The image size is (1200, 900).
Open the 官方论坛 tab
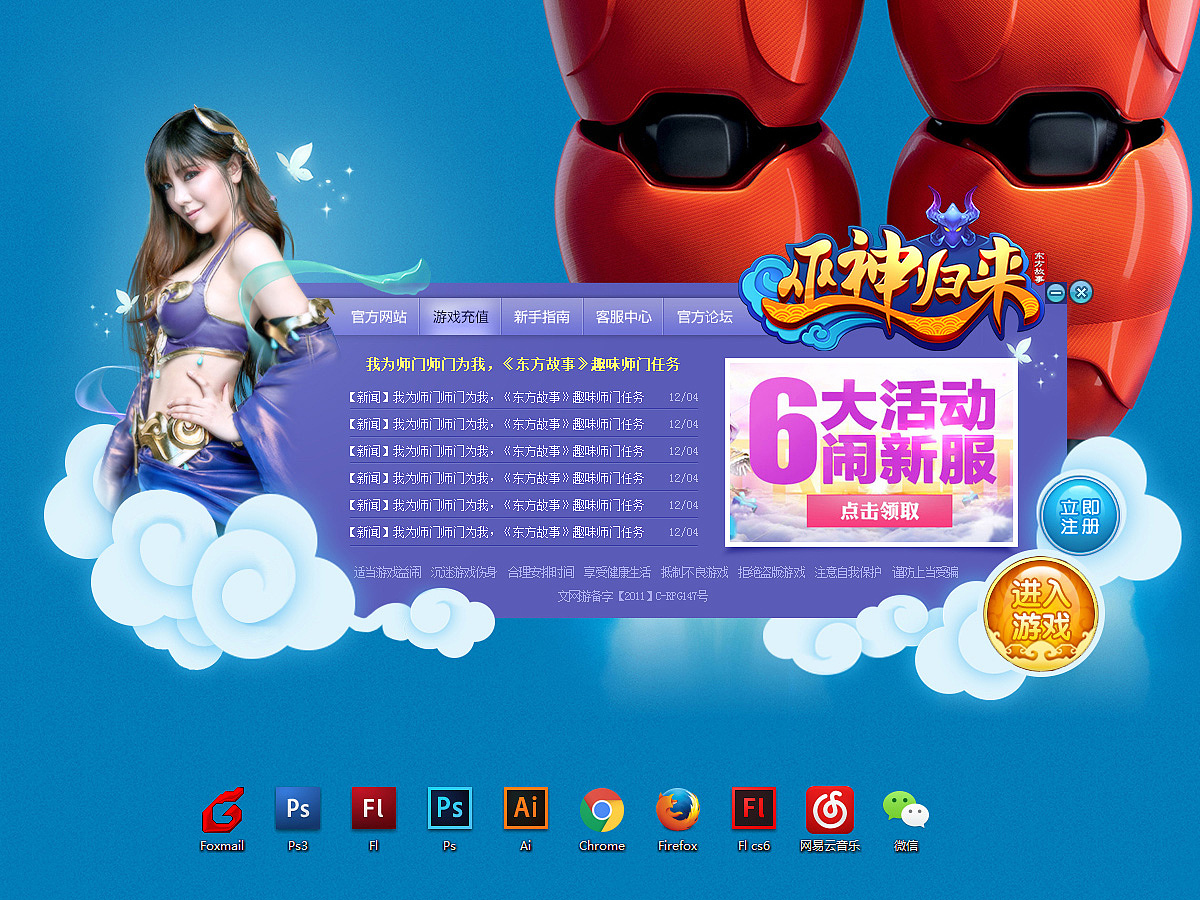[x=705, y=317]
